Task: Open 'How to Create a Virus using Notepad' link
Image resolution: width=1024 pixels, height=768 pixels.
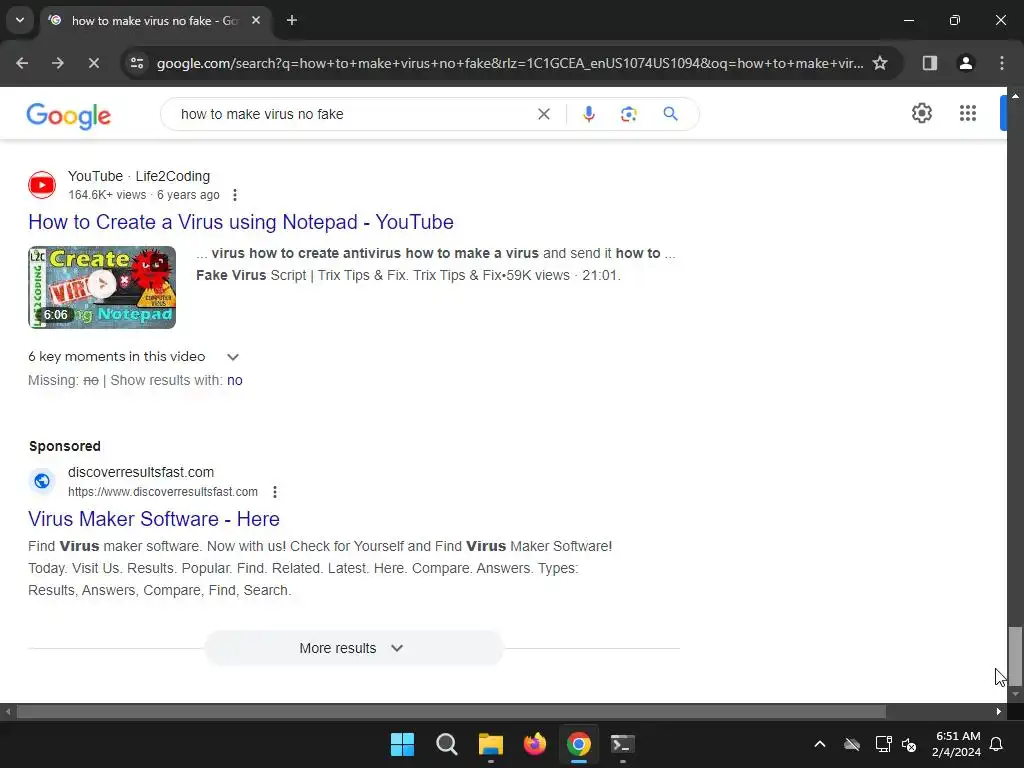Action: (241, 222)
